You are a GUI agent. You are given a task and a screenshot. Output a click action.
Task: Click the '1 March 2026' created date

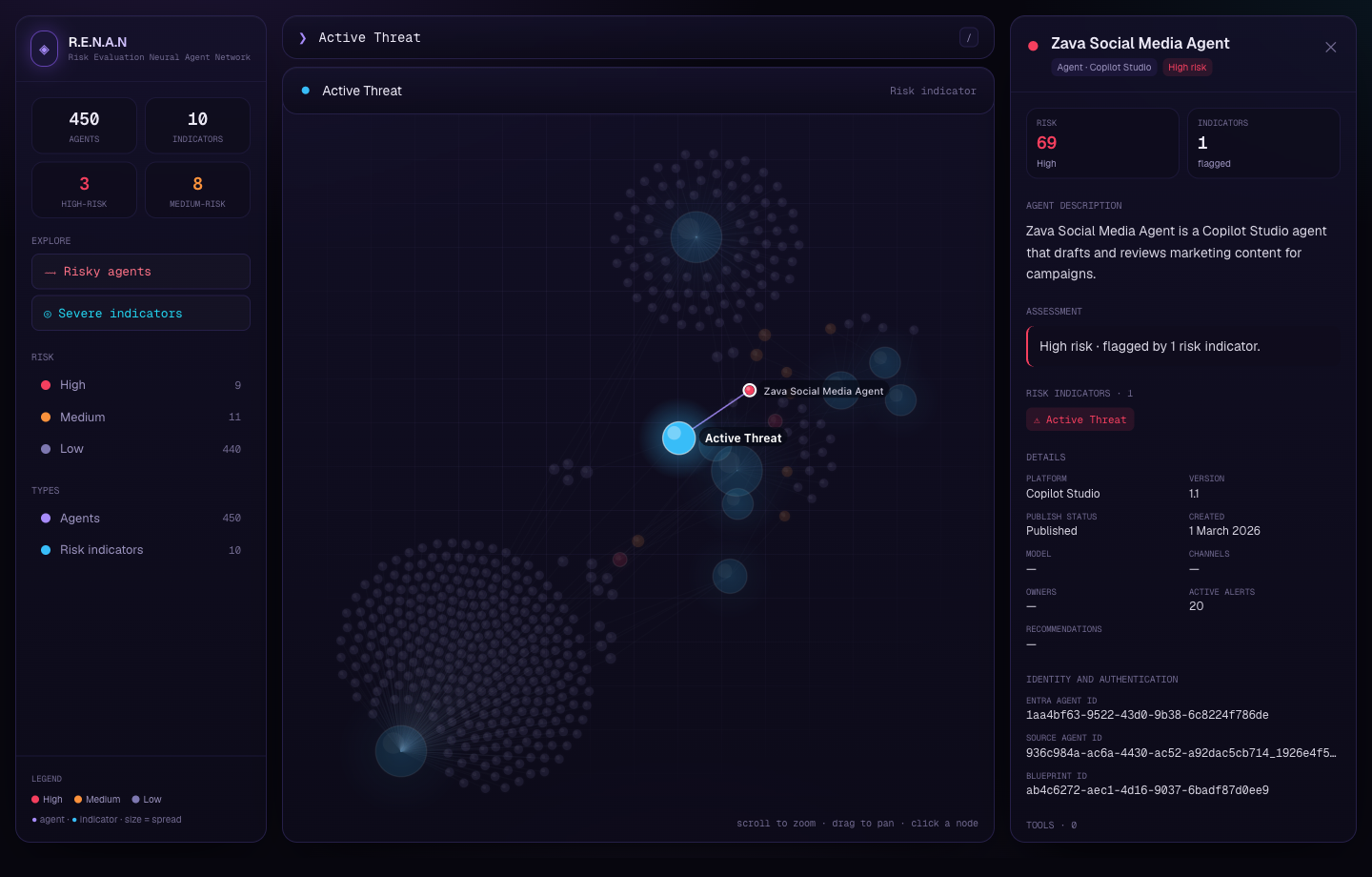[1224, 531]
